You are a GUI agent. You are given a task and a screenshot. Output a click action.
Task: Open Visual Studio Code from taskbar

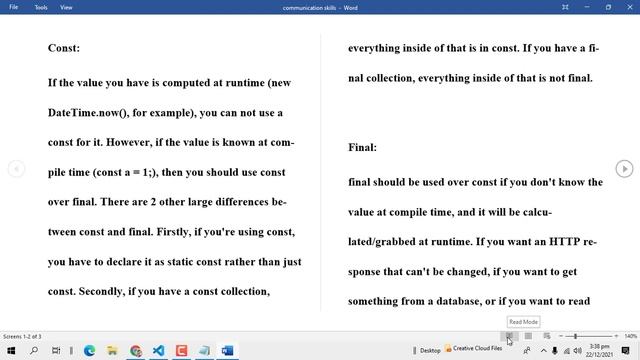pos(158,351)
